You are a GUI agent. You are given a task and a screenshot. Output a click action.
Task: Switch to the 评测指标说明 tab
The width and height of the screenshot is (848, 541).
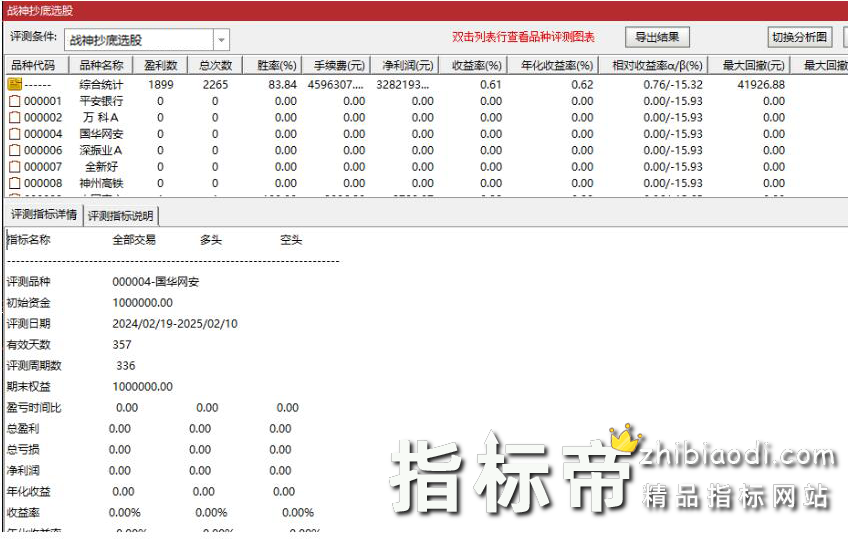[121, 216]
